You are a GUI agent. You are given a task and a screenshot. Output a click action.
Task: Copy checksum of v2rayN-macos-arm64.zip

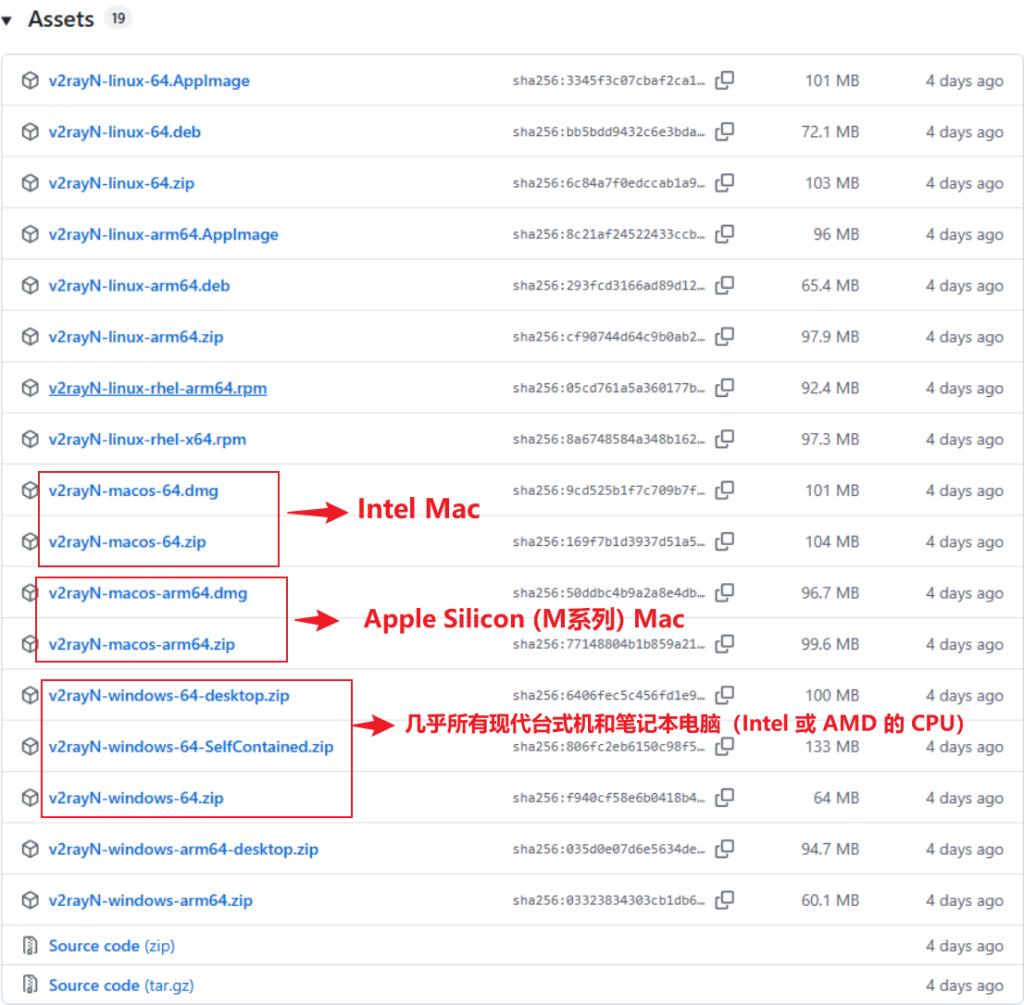pos(725,644)
